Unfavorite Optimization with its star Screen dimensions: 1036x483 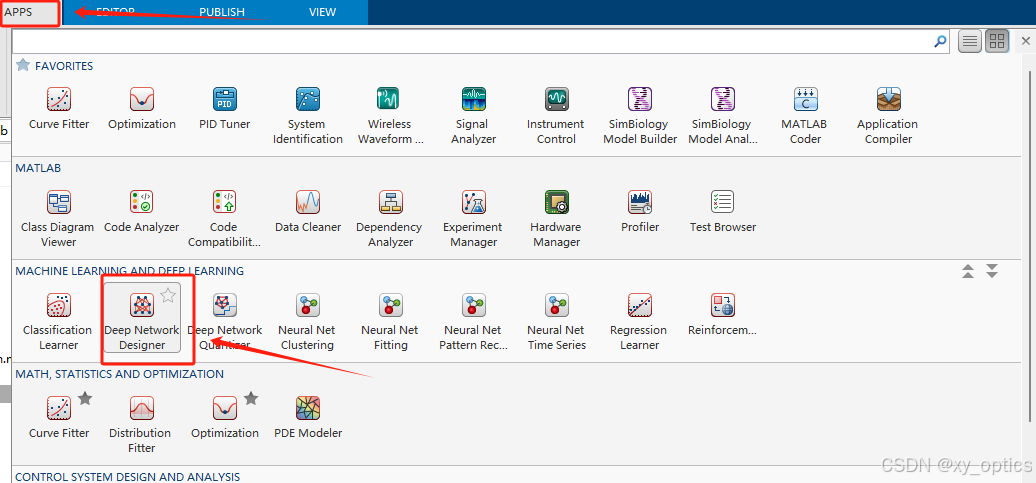click(251, 398)
